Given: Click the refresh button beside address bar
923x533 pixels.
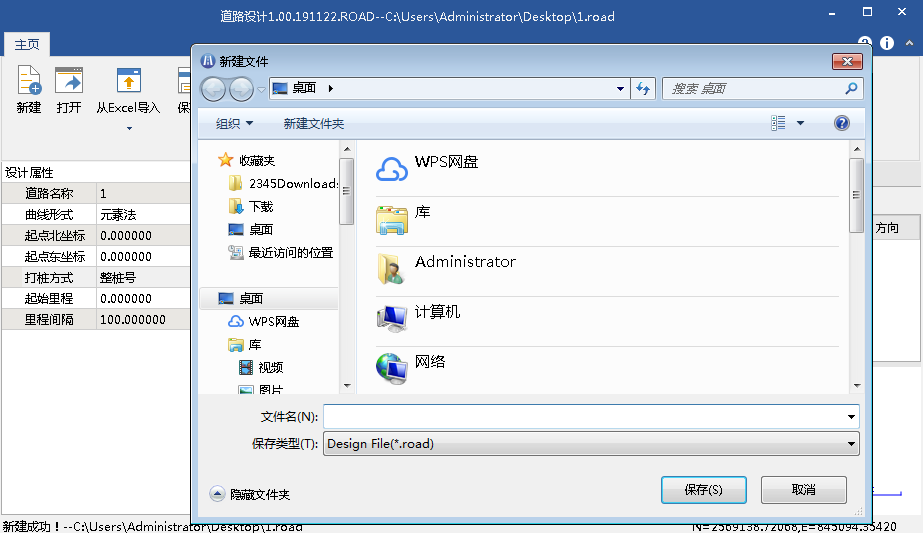Looking at the screenshot, I should click(644, 88).
